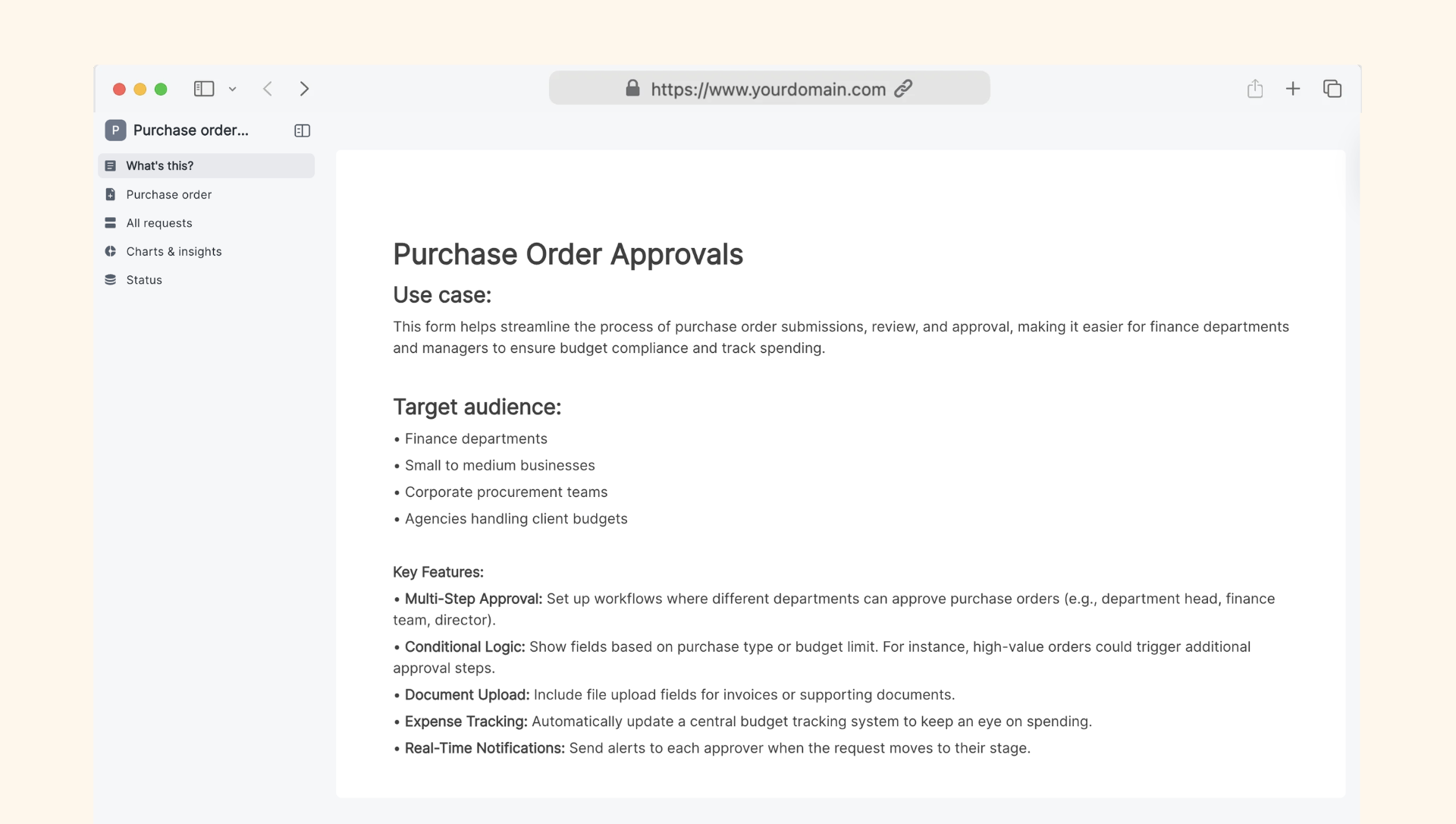Image resolution: width=1456 pixels, height=824 pixels.
Task: Click the Status database icon
Action: pos(111,280)
